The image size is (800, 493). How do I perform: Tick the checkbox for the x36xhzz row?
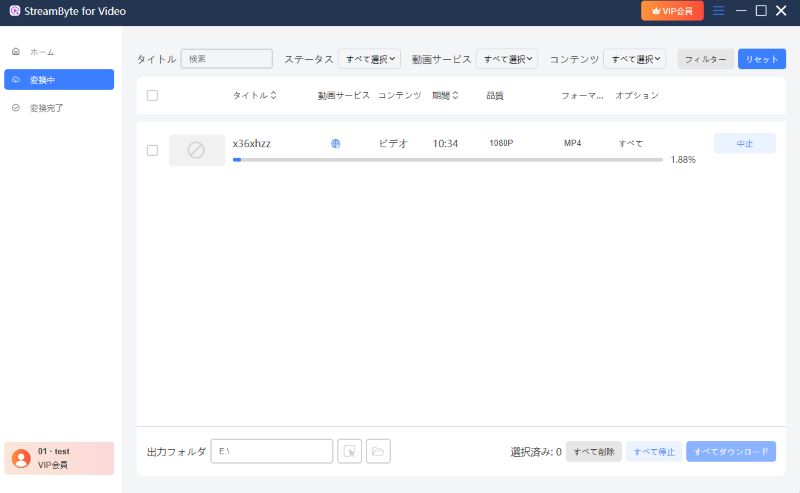click(152, 151)
